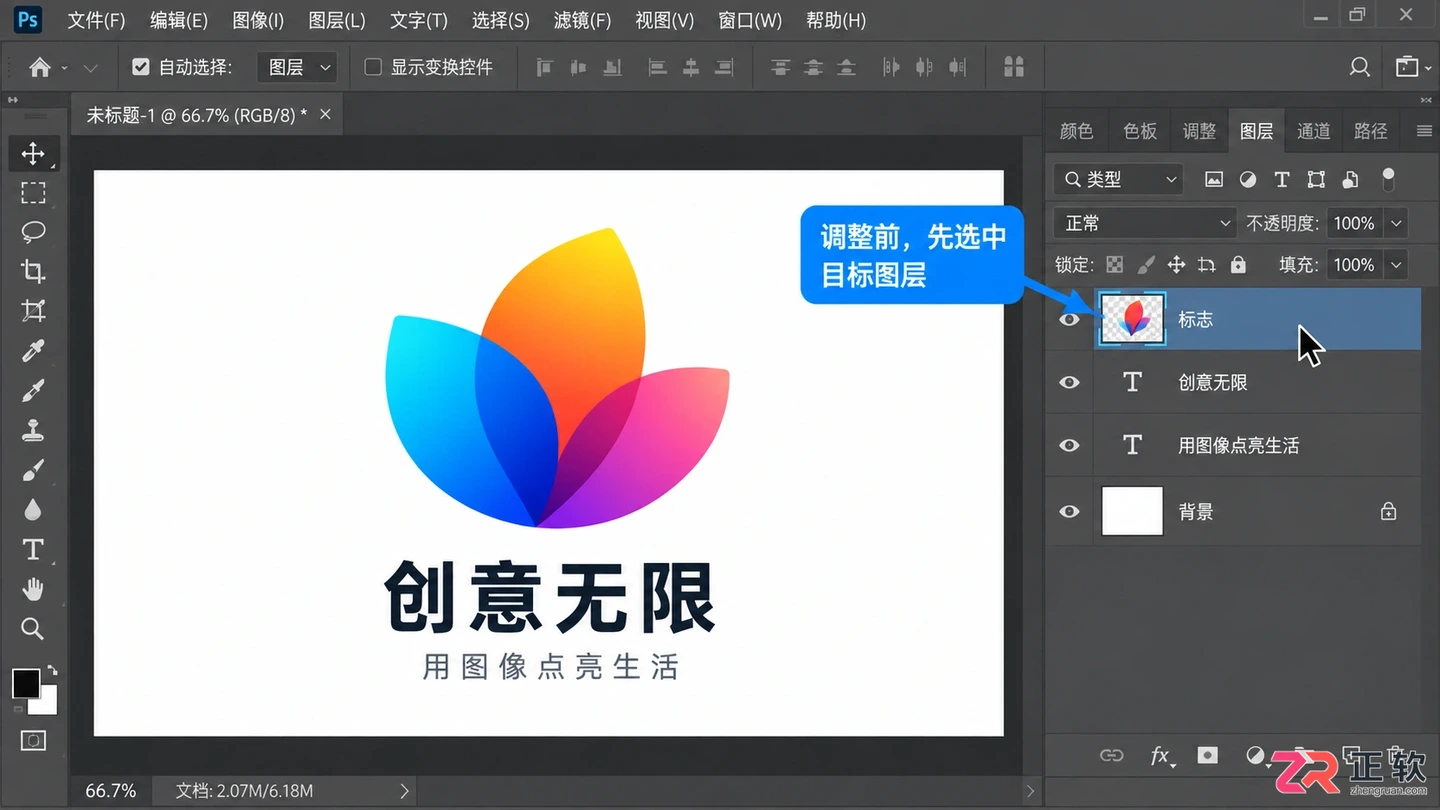This screenshot has height=810, width=1440.
Task: Open the search magnifier in the options bar
Action: click(1360, 67)
